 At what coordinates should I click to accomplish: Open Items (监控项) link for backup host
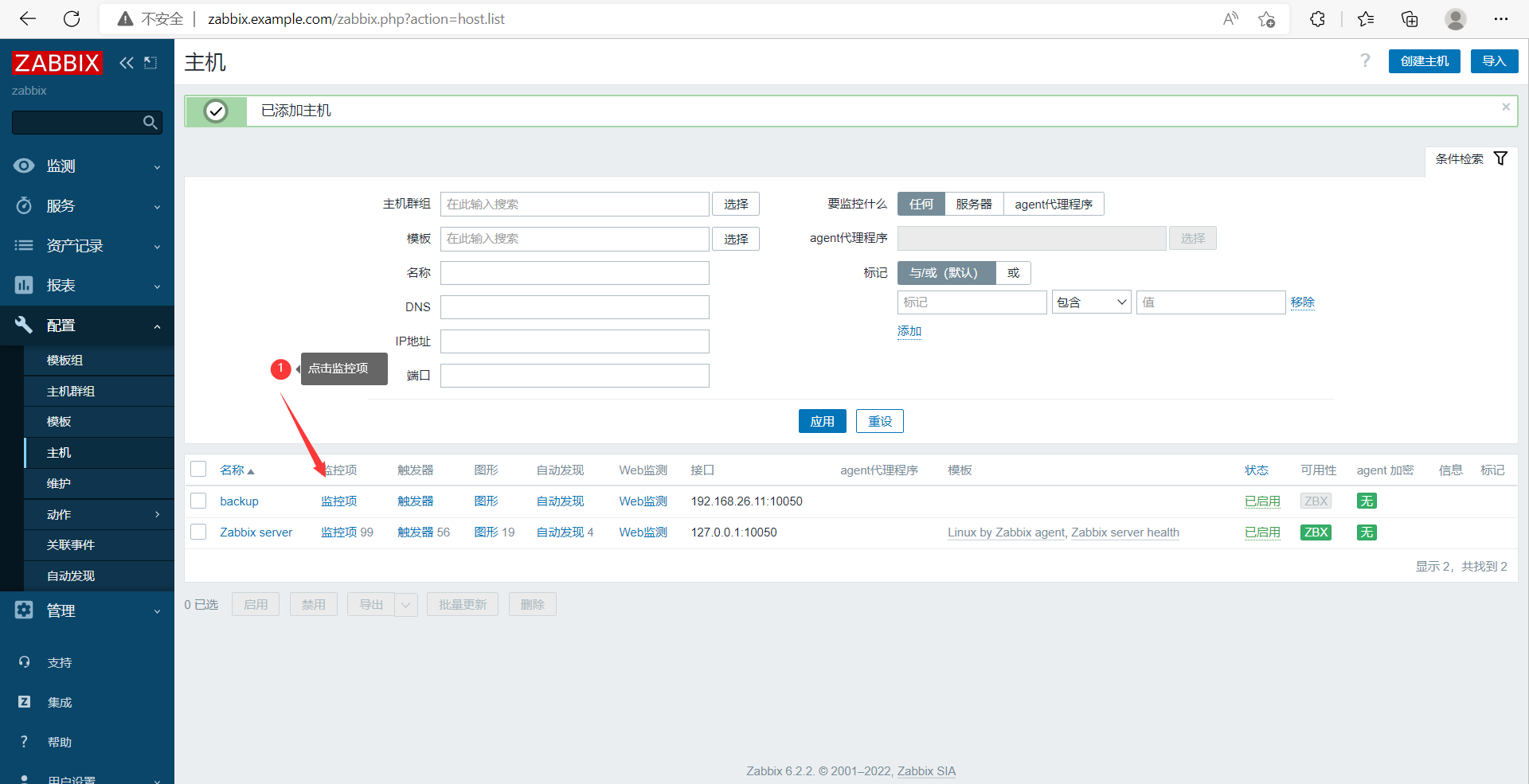[338, 501]
